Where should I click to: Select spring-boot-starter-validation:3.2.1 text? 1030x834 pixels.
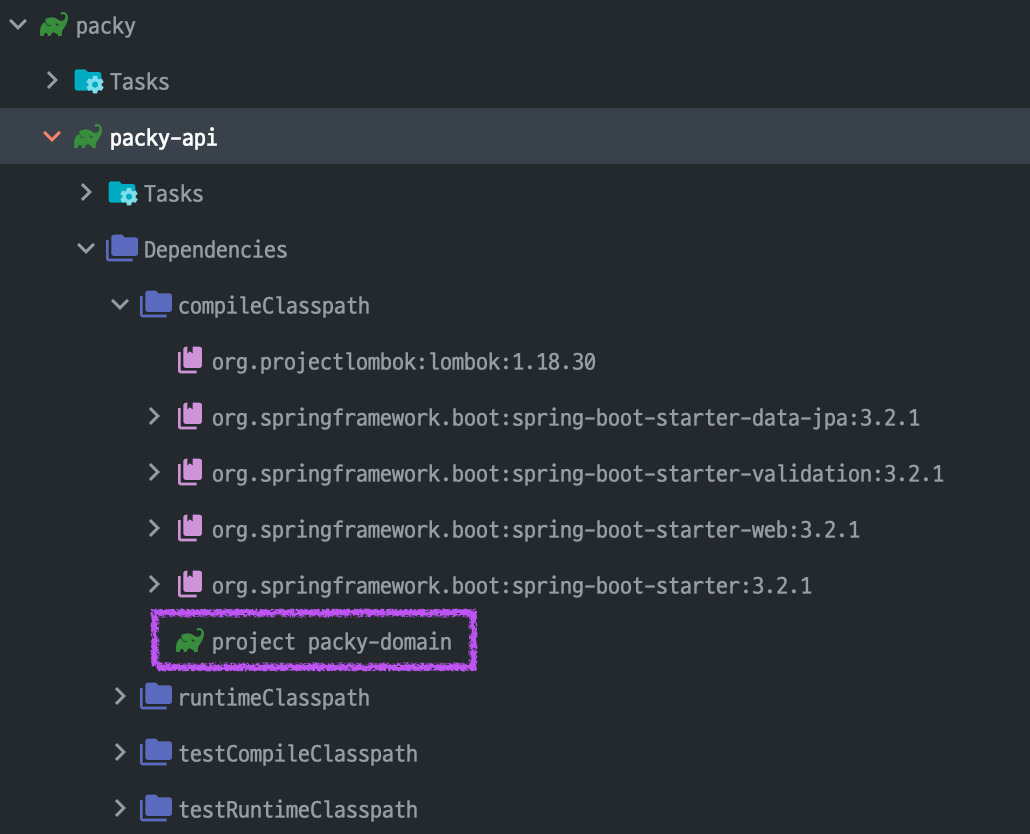coord(728,473)
